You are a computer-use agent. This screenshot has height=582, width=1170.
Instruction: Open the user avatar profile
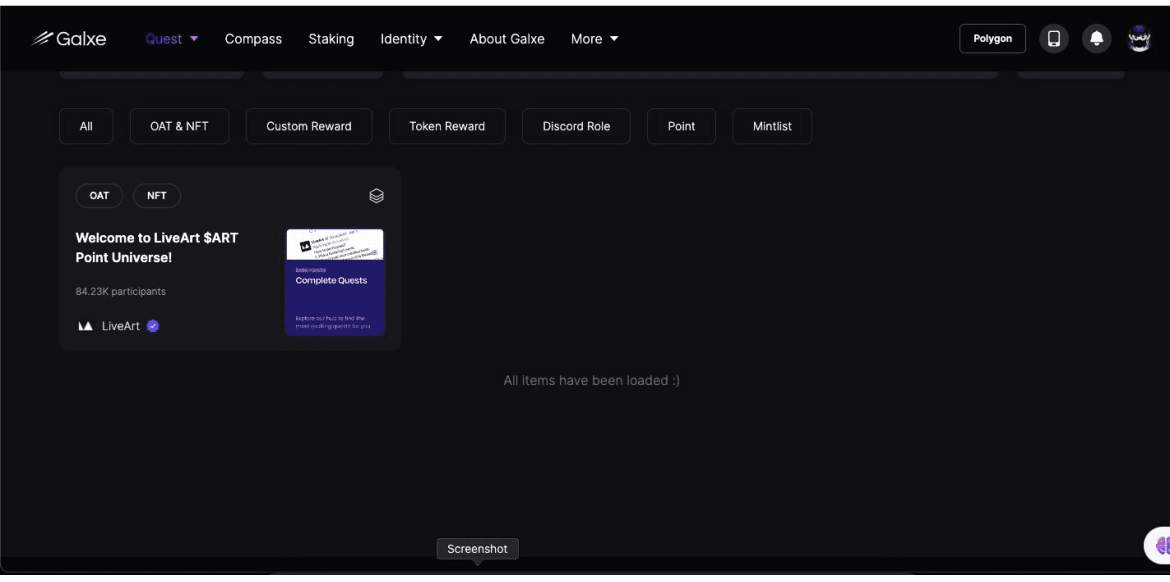[1139, 39]
